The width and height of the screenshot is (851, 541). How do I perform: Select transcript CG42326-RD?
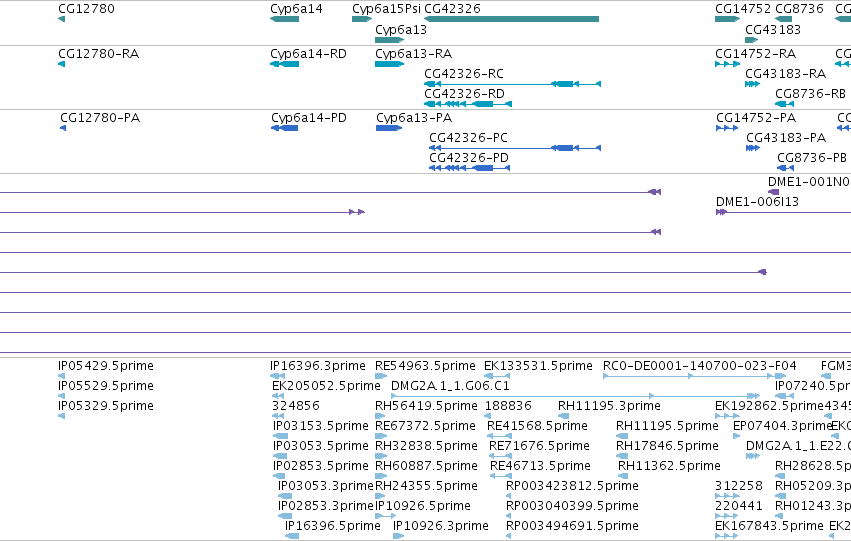(465, 94)
